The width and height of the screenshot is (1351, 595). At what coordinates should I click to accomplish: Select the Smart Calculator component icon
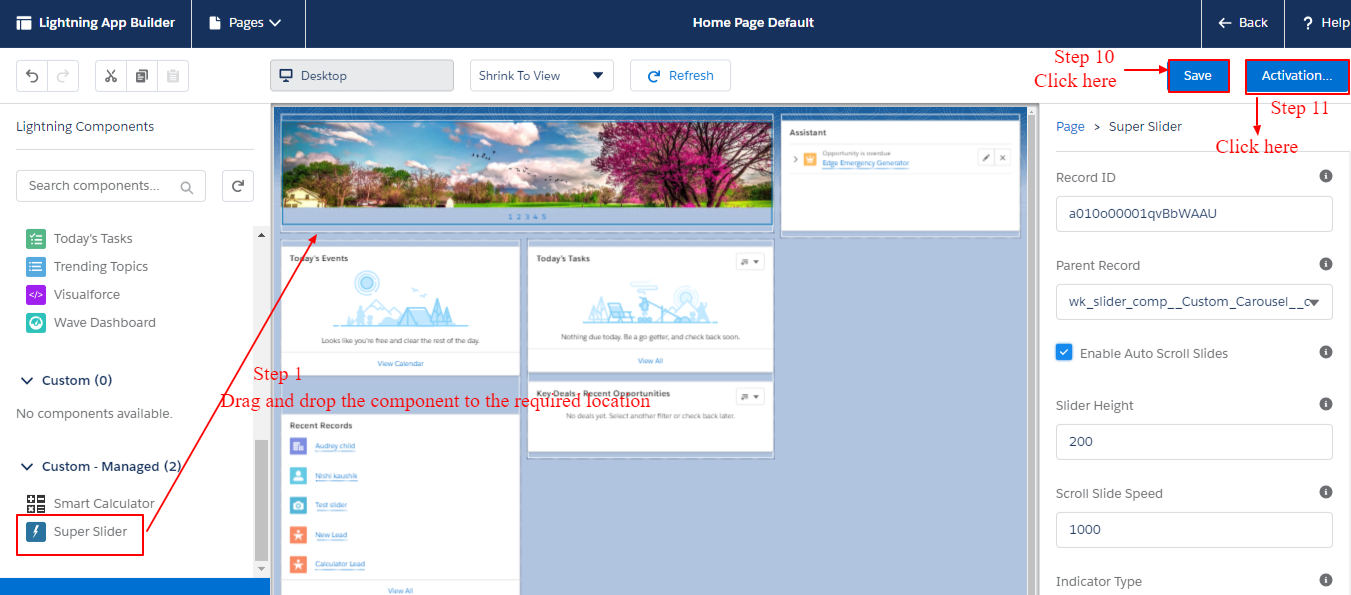pyautogui.click(x=36, y=503)
